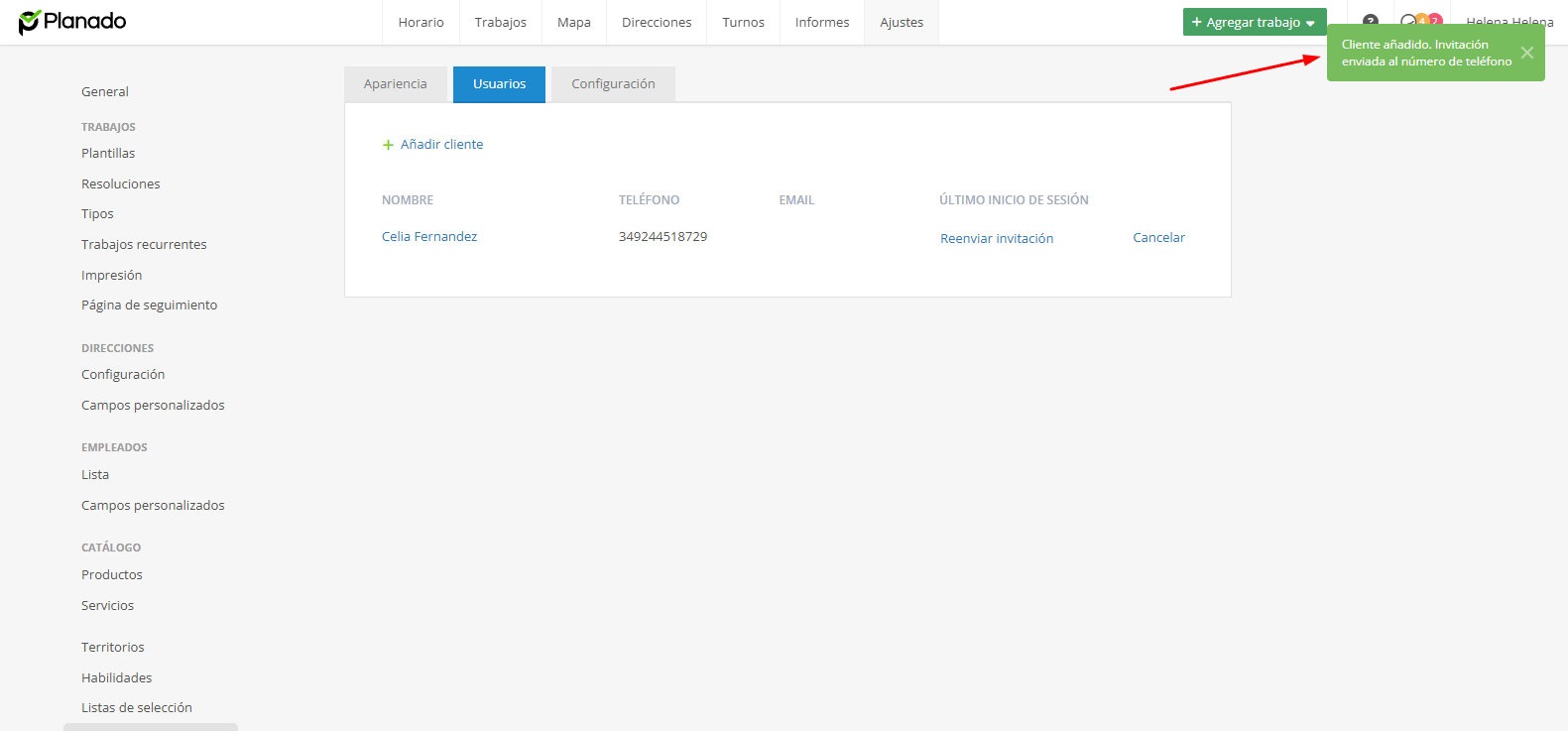
Task: Open the Informes menu
Action: pyautogui.click(x=822, y=22)
